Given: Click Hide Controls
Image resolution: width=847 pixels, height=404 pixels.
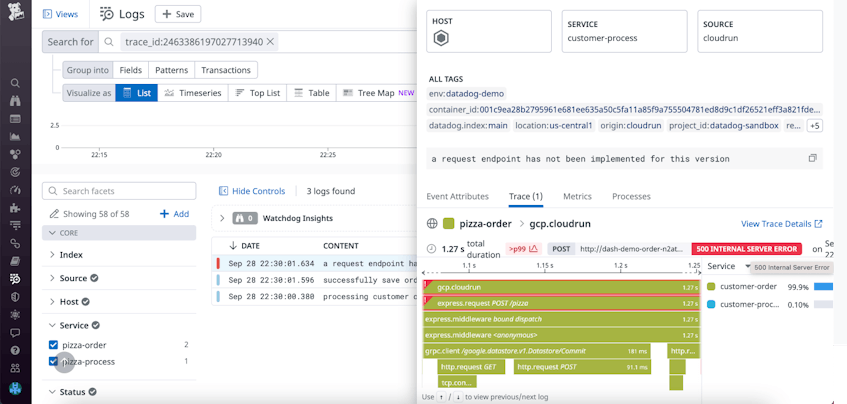Looking at the screenshot, I should click(252, 191).
